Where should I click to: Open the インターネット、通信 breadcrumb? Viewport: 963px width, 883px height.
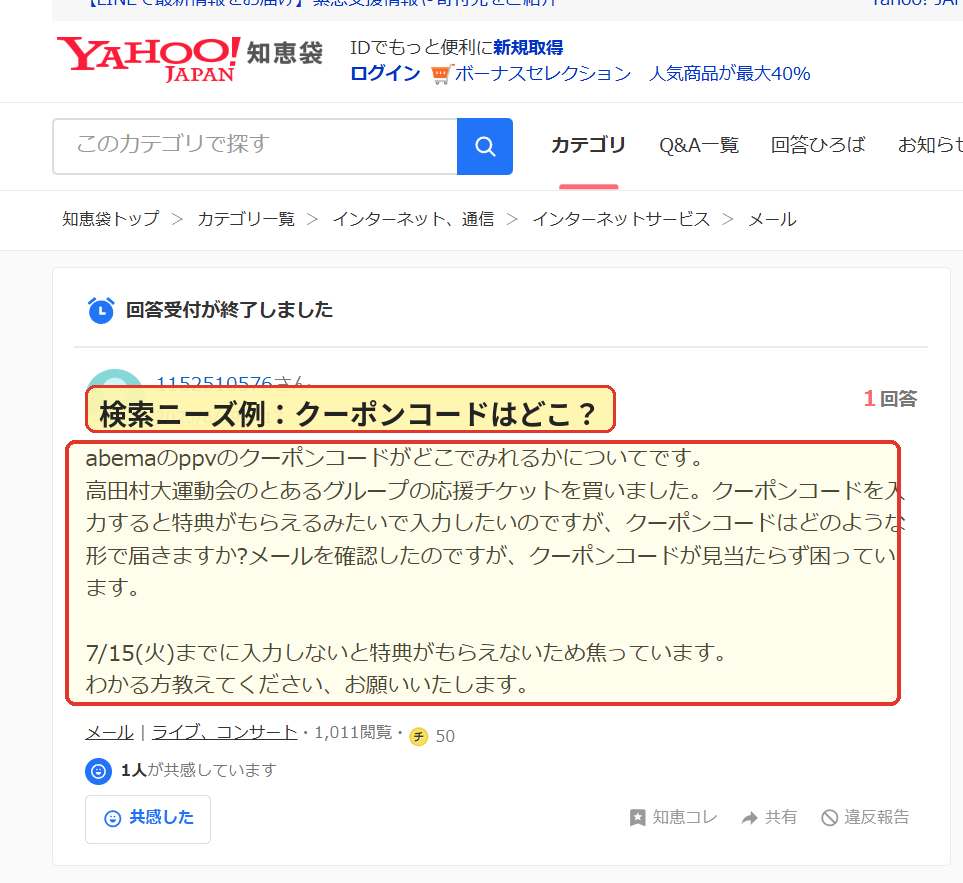(x=413, y=219)
